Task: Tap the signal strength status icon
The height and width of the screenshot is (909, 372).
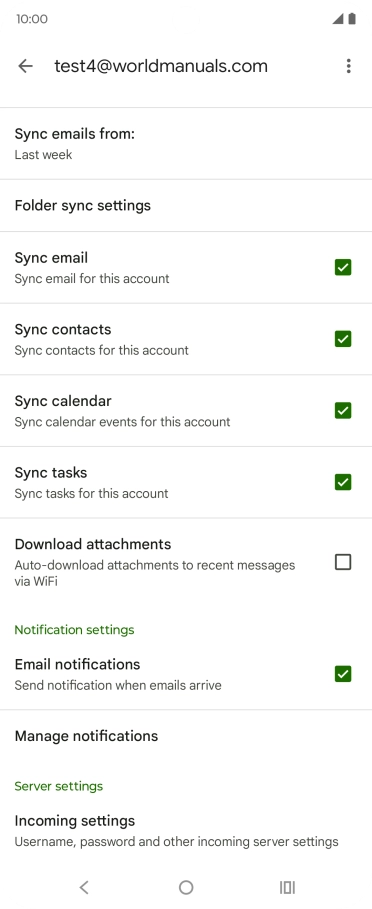Action: pos(338,19)
